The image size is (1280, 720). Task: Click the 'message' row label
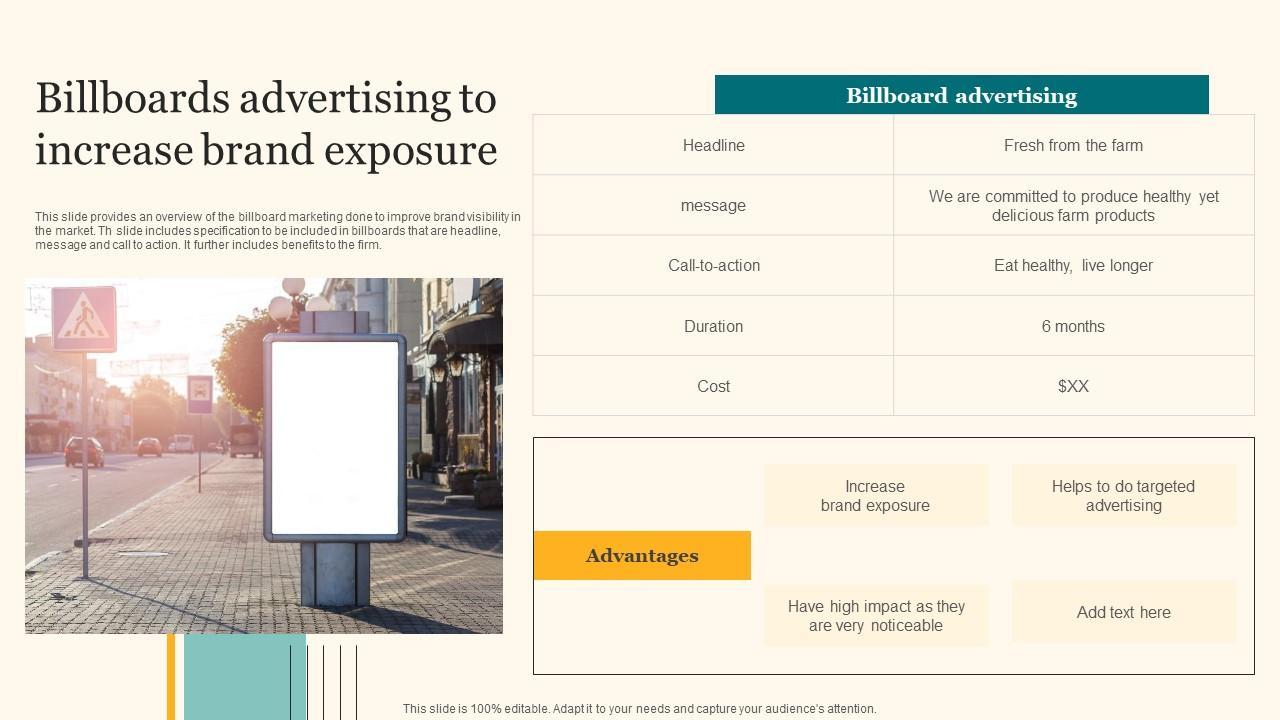pos(713,205)
